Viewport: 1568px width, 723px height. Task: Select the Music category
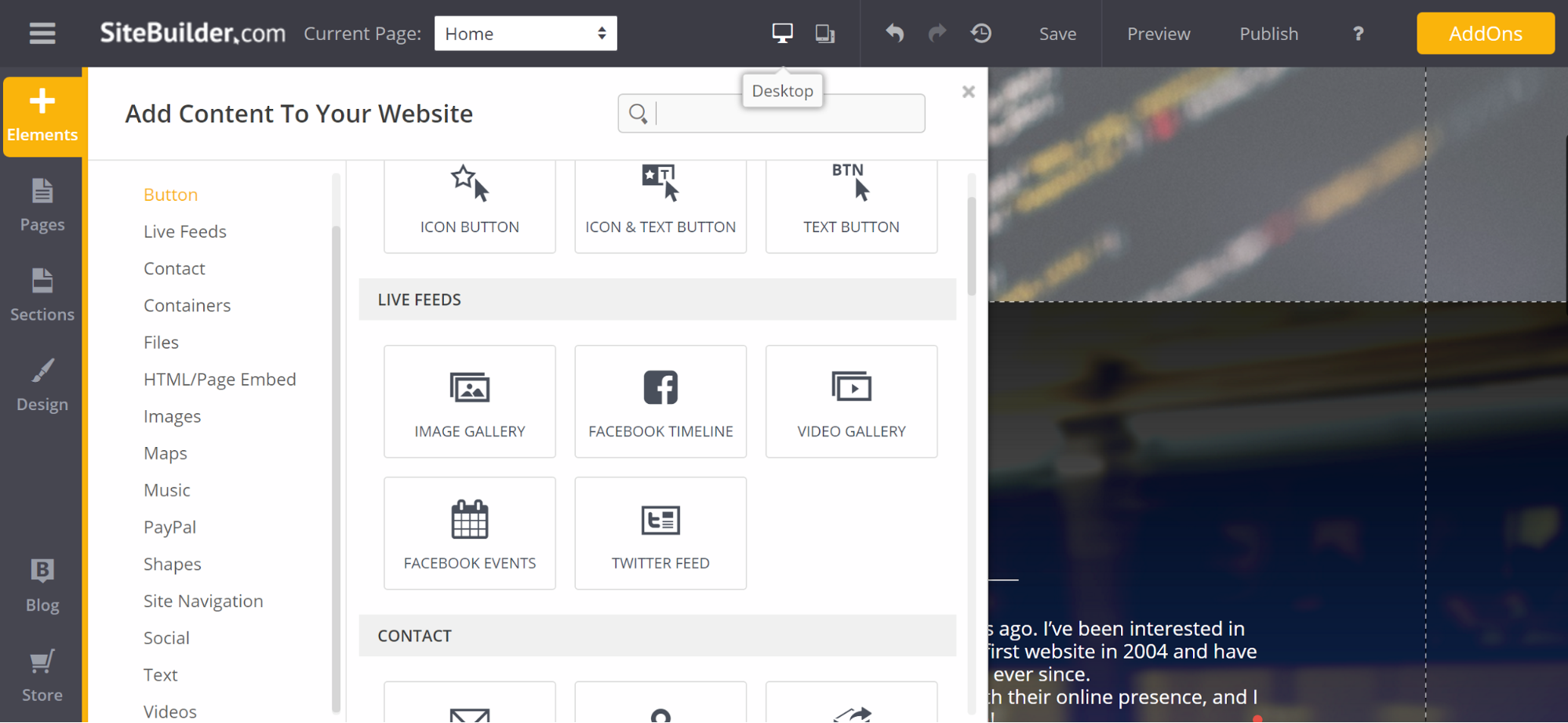(167, 490)
